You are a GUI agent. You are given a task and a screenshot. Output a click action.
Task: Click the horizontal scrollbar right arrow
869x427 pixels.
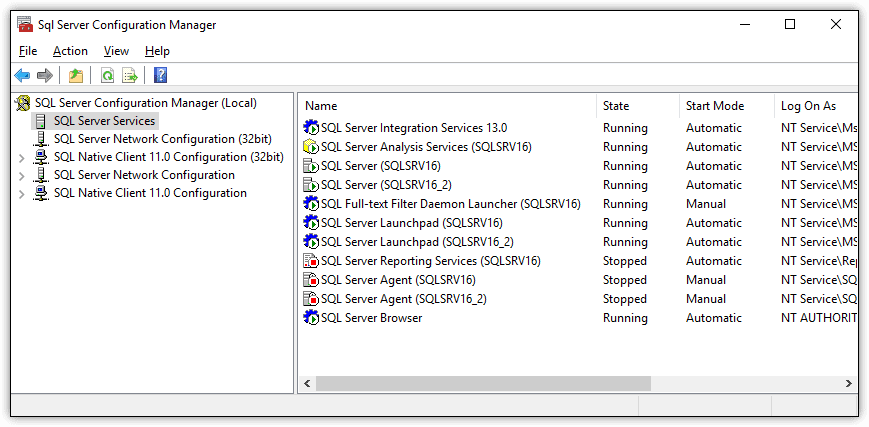(x=848, y=383)
